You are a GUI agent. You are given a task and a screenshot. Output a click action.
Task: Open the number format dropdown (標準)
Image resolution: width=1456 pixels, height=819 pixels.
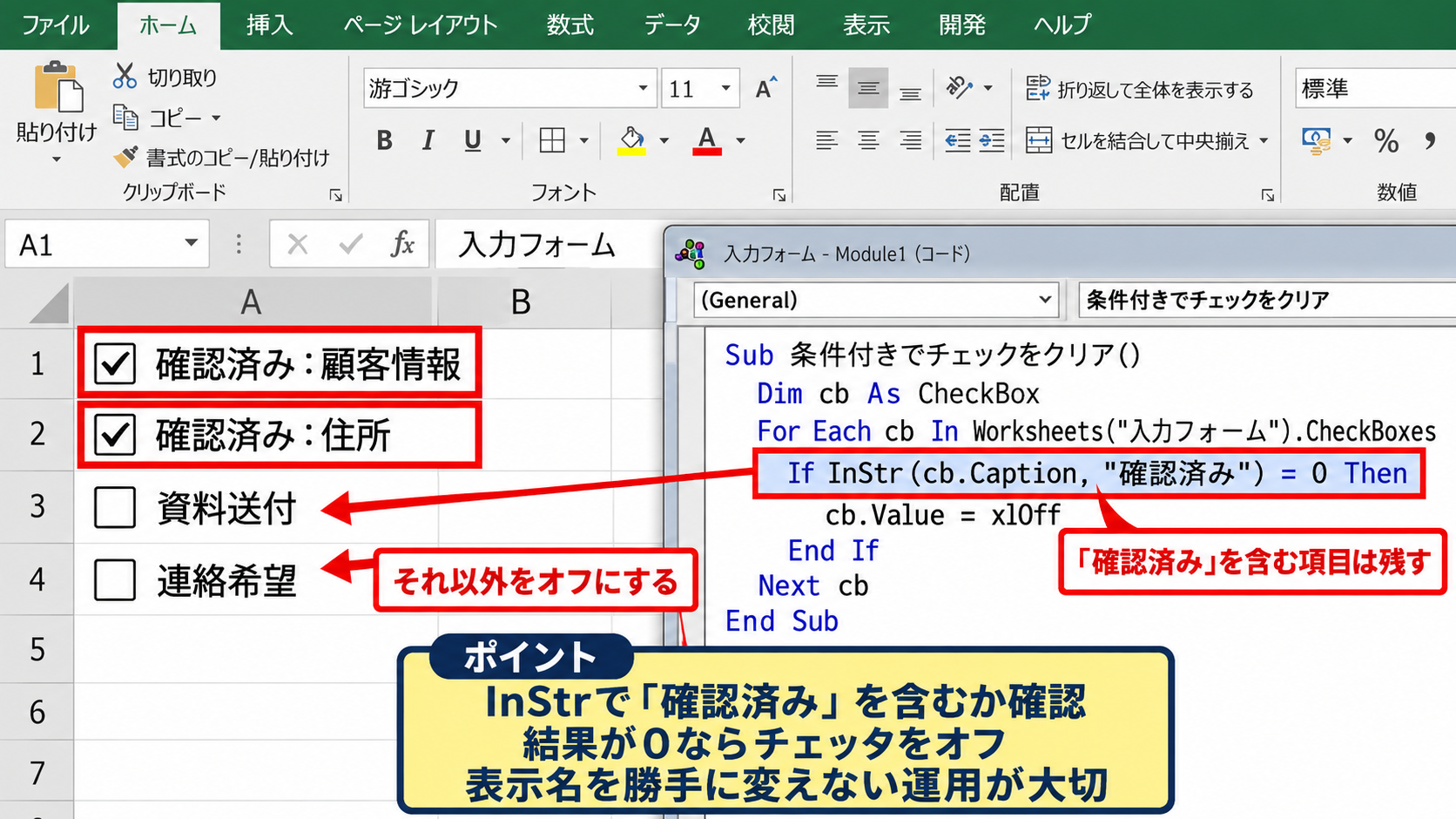(x=1376, y=88)
